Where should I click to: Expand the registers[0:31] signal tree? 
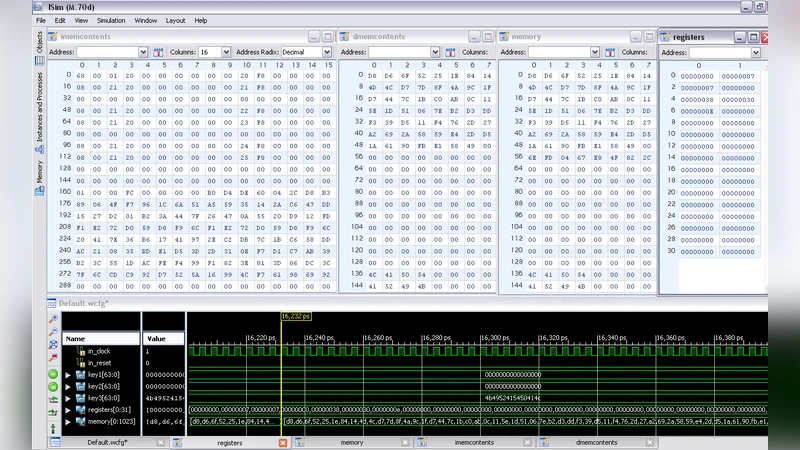click(x=68, y=410)
